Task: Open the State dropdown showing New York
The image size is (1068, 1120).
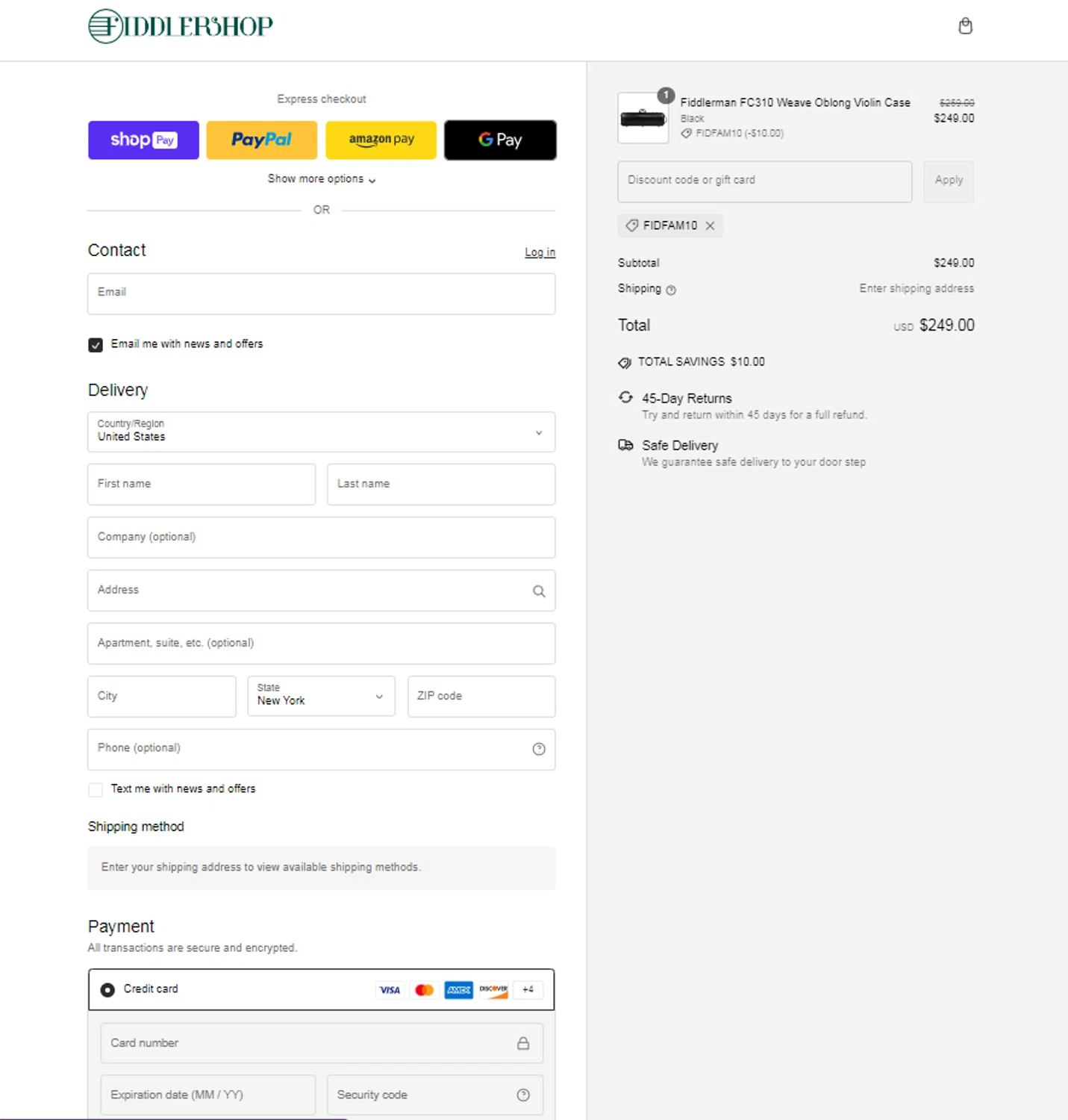Action: (x=321, y=697)
